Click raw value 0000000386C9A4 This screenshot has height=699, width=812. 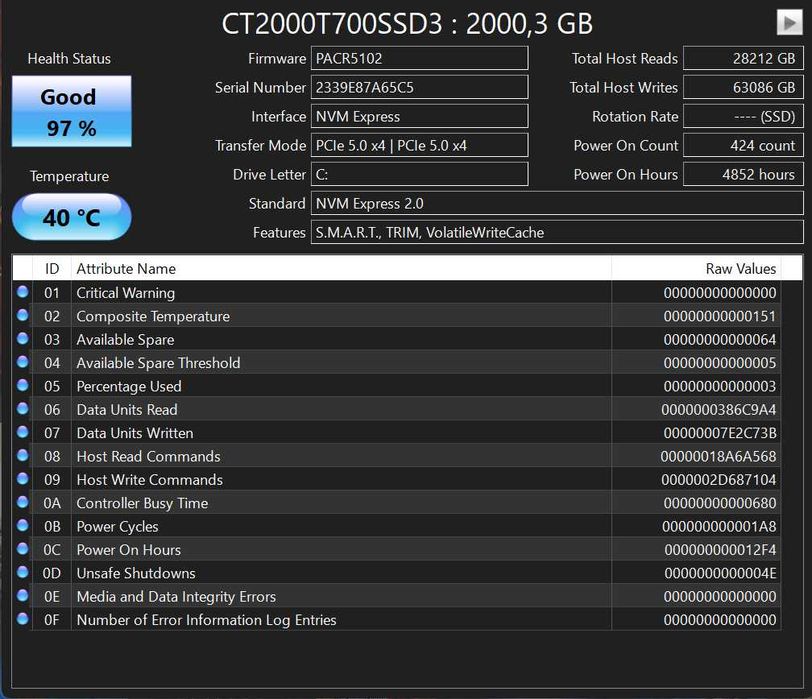(719, 410)
